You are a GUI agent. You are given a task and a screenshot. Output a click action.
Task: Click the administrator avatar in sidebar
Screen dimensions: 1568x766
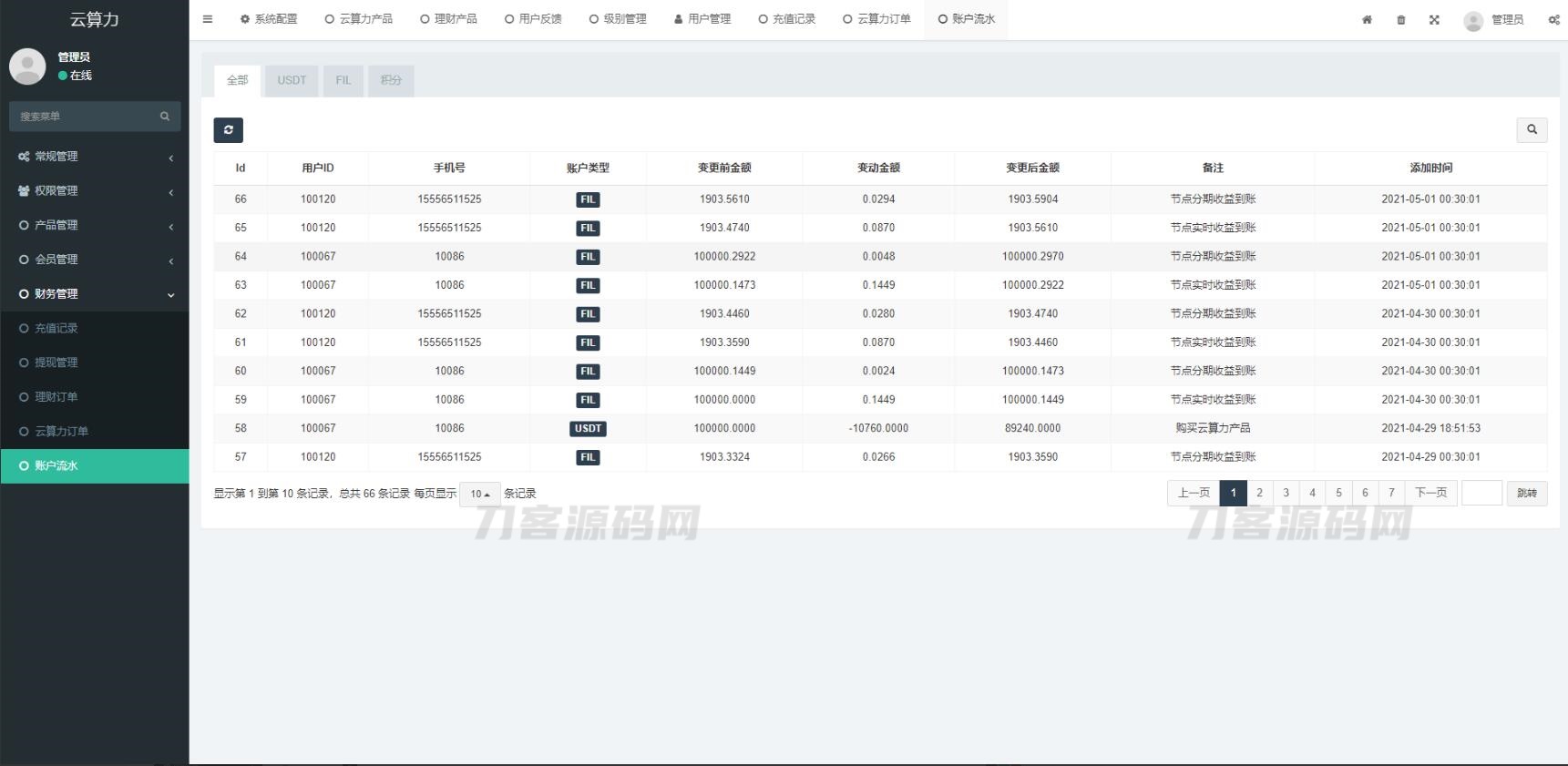[x=27, y=66]
